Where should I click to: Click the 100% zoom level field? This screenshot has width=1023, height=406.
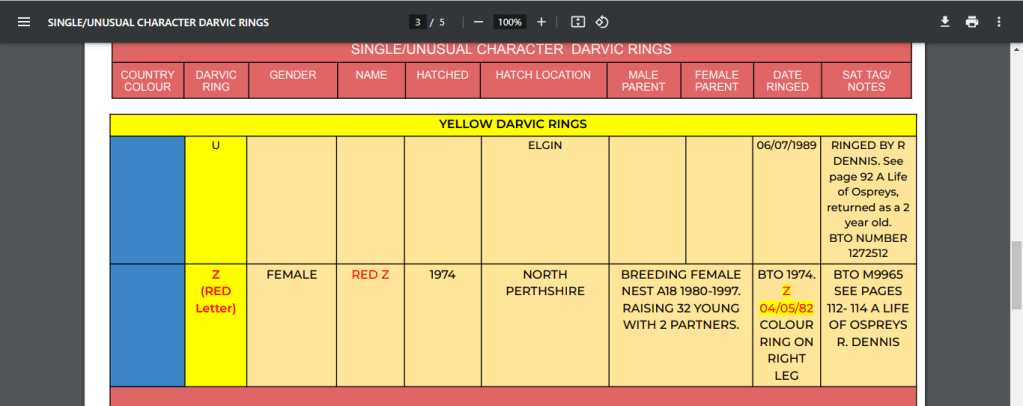pyautogui.click(x=510, y=22)
